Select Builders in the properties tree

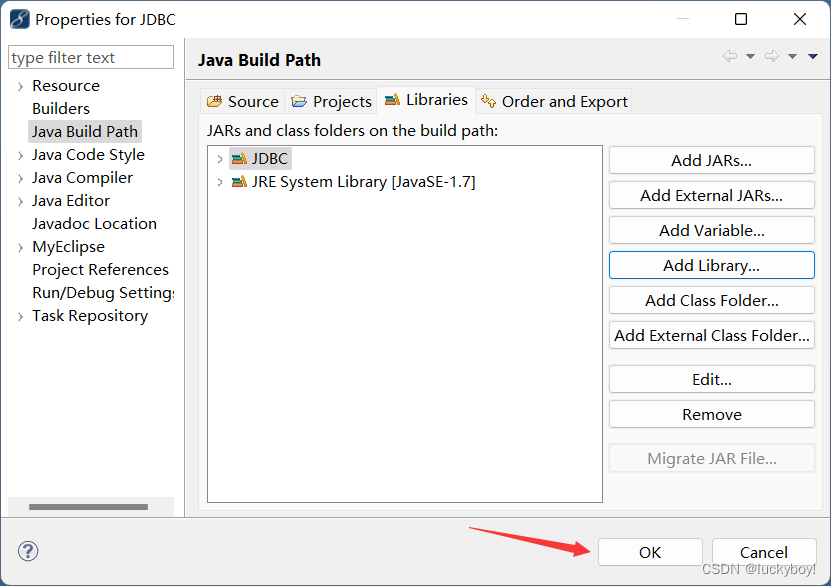[61, 109]
